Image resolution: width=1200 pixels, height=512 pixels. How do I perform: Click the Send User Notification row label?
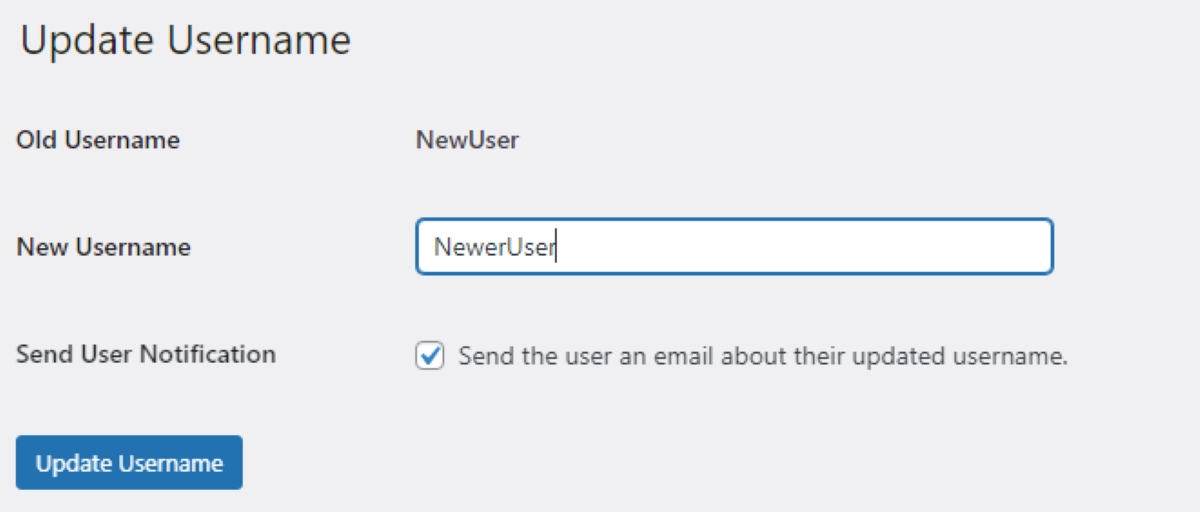click(146, 354)
